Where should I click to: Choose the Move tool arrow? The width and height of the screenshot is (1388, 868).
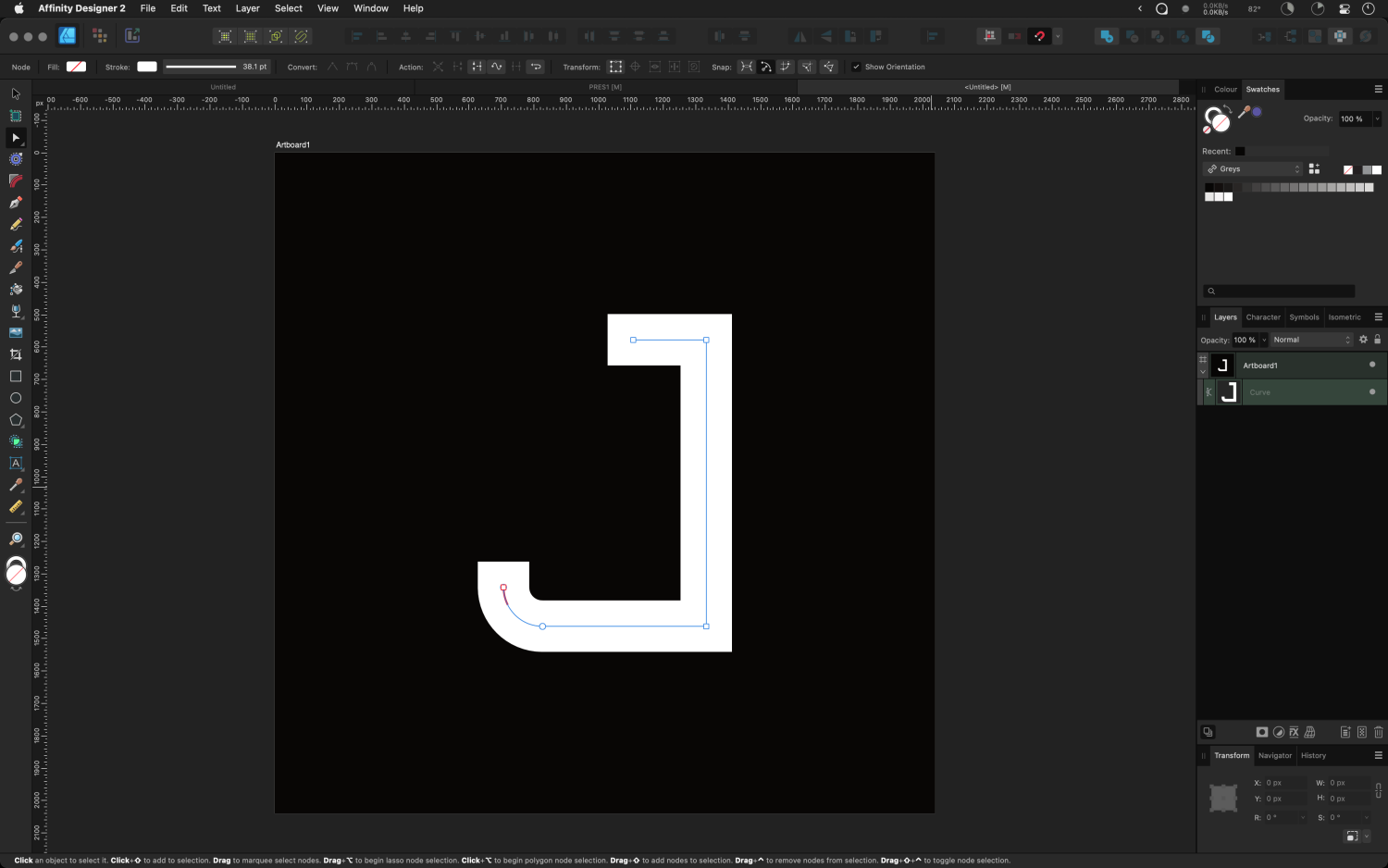pyautogui.click(x=16, y=94)
